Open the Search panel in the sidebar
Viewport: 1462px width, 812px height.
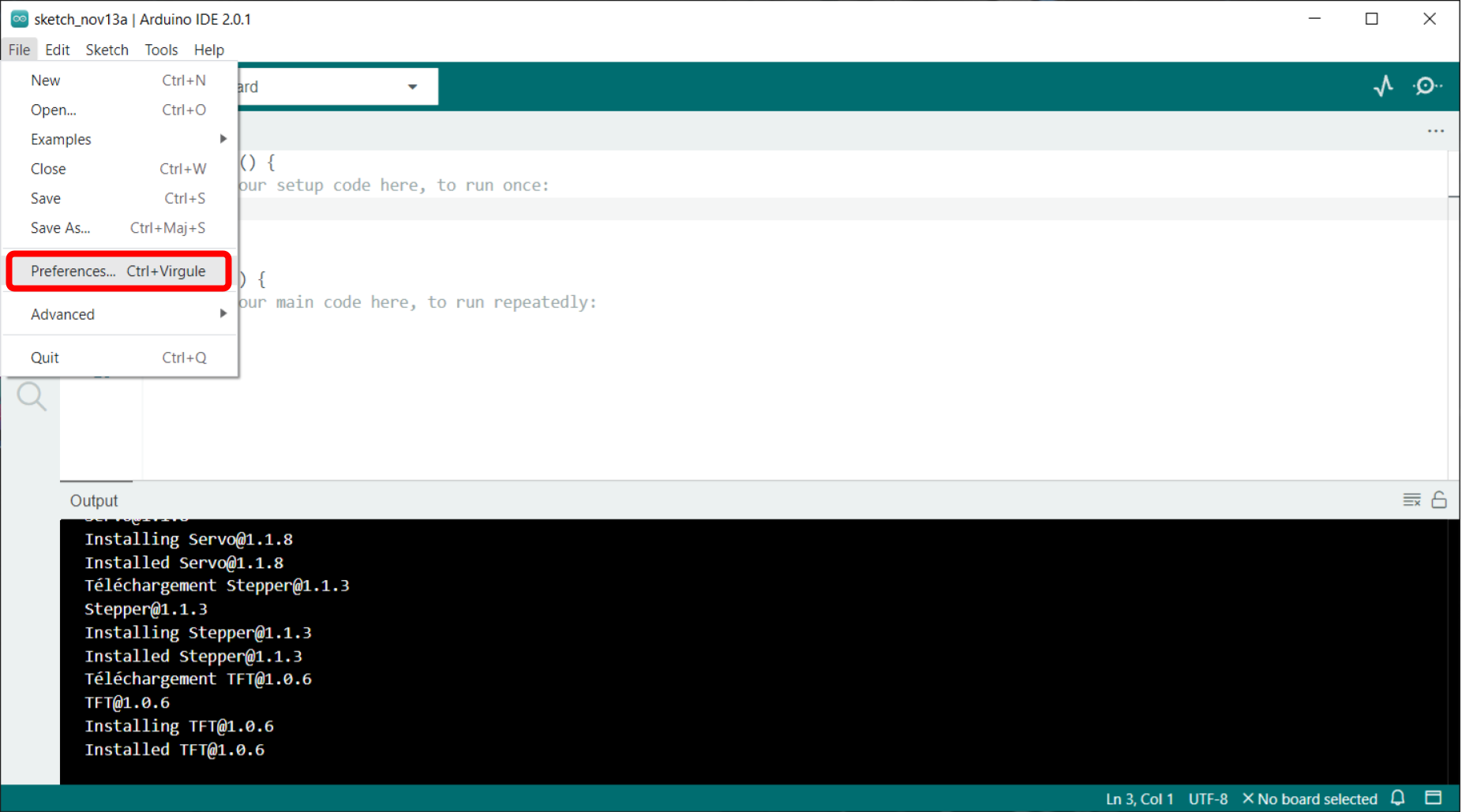[x=32, y=397]
